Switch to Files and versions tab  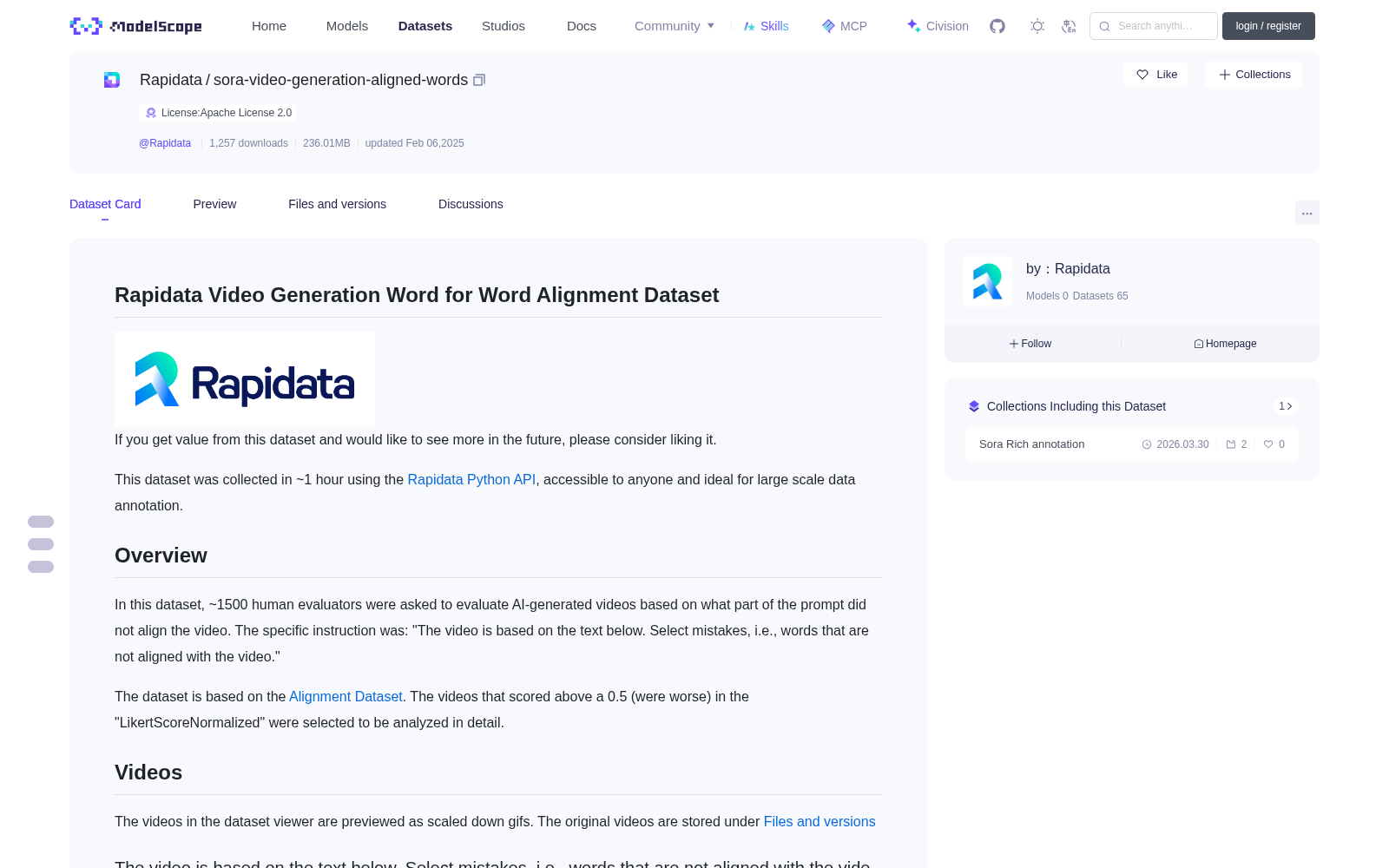(x=337, y=204)
